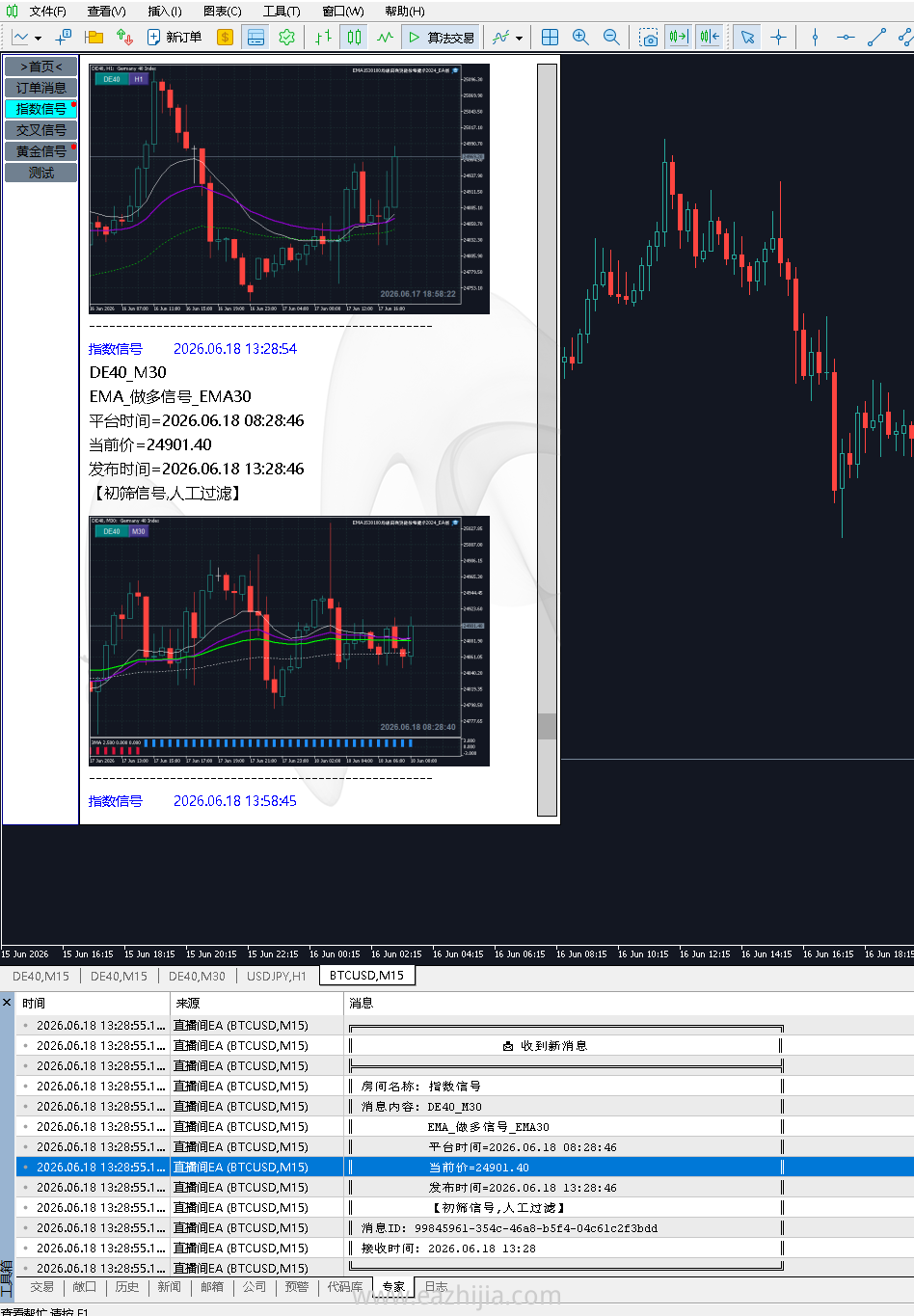
Task: Click the red-green arrows trade icon
Action: (x=124, y=37)
